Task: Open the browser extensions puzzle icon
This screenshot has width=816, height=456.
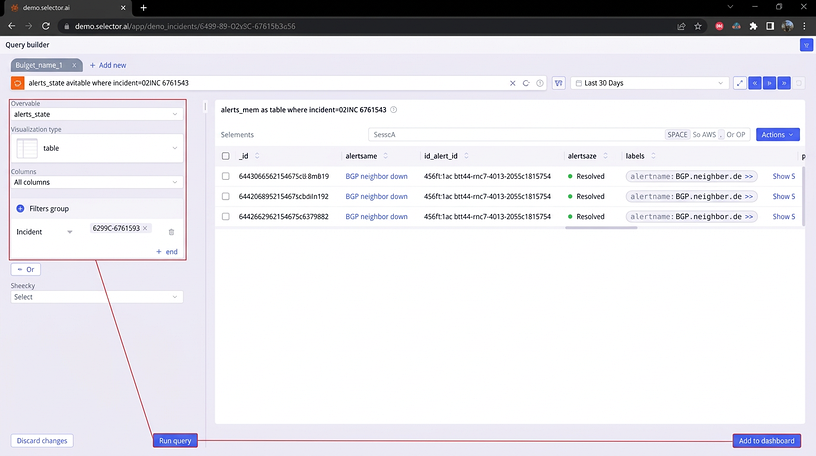Action: click(753, 26)
